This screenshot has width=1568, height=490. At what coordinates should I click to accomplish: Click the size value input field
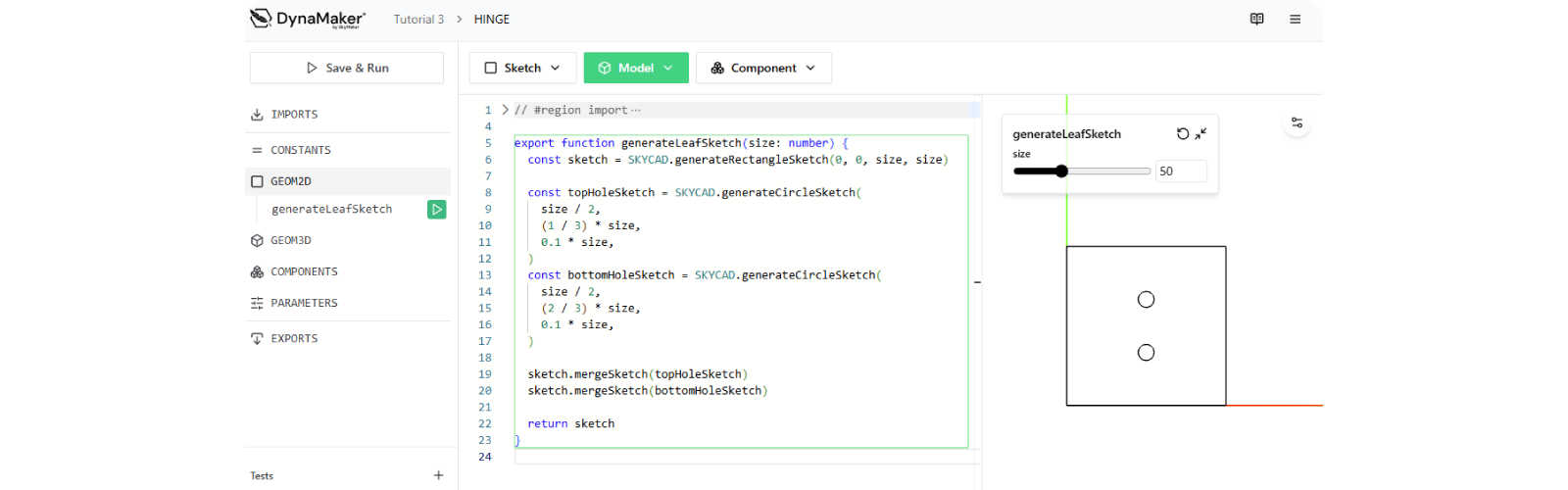coord(1180,171)
